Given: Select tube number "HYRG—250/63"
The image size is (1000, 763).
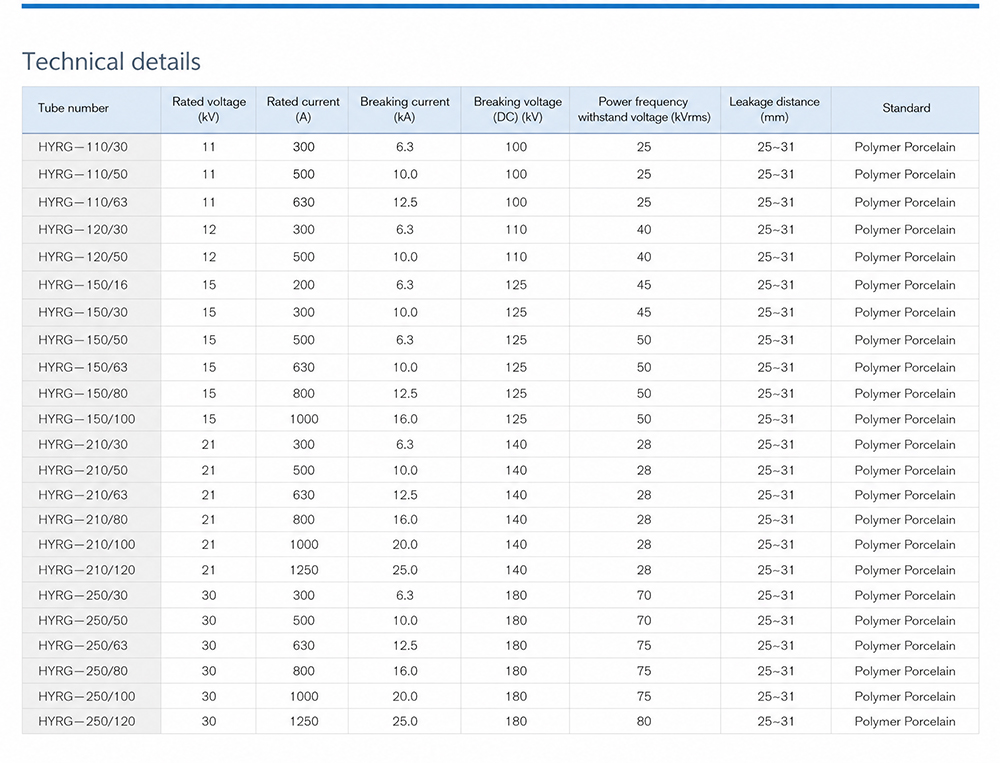Looking at the screenshot, I should pos(83,646).
